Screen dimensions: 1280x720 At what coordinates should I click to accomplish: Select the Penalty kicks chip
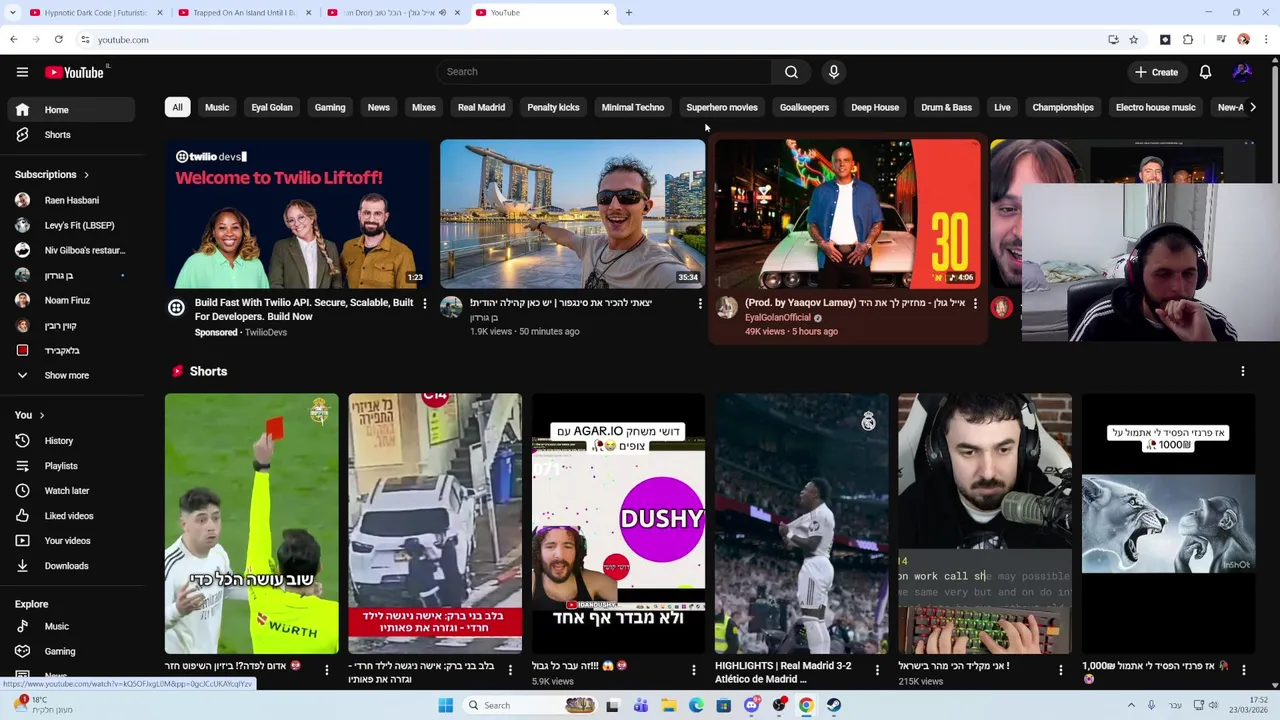(553, 107)
